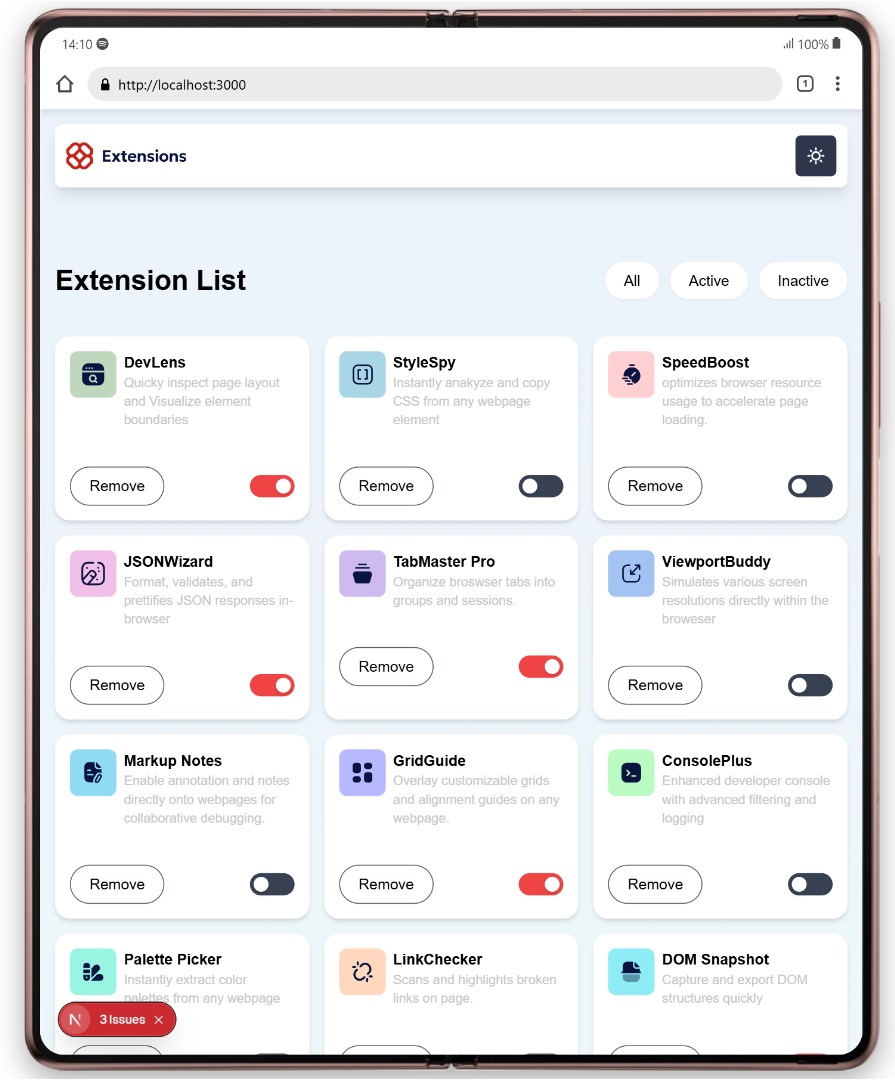The width and height of the screenshot is (895, 1080).
Task: Click the ConsolePlus description text
Action: tap(746, 800)
